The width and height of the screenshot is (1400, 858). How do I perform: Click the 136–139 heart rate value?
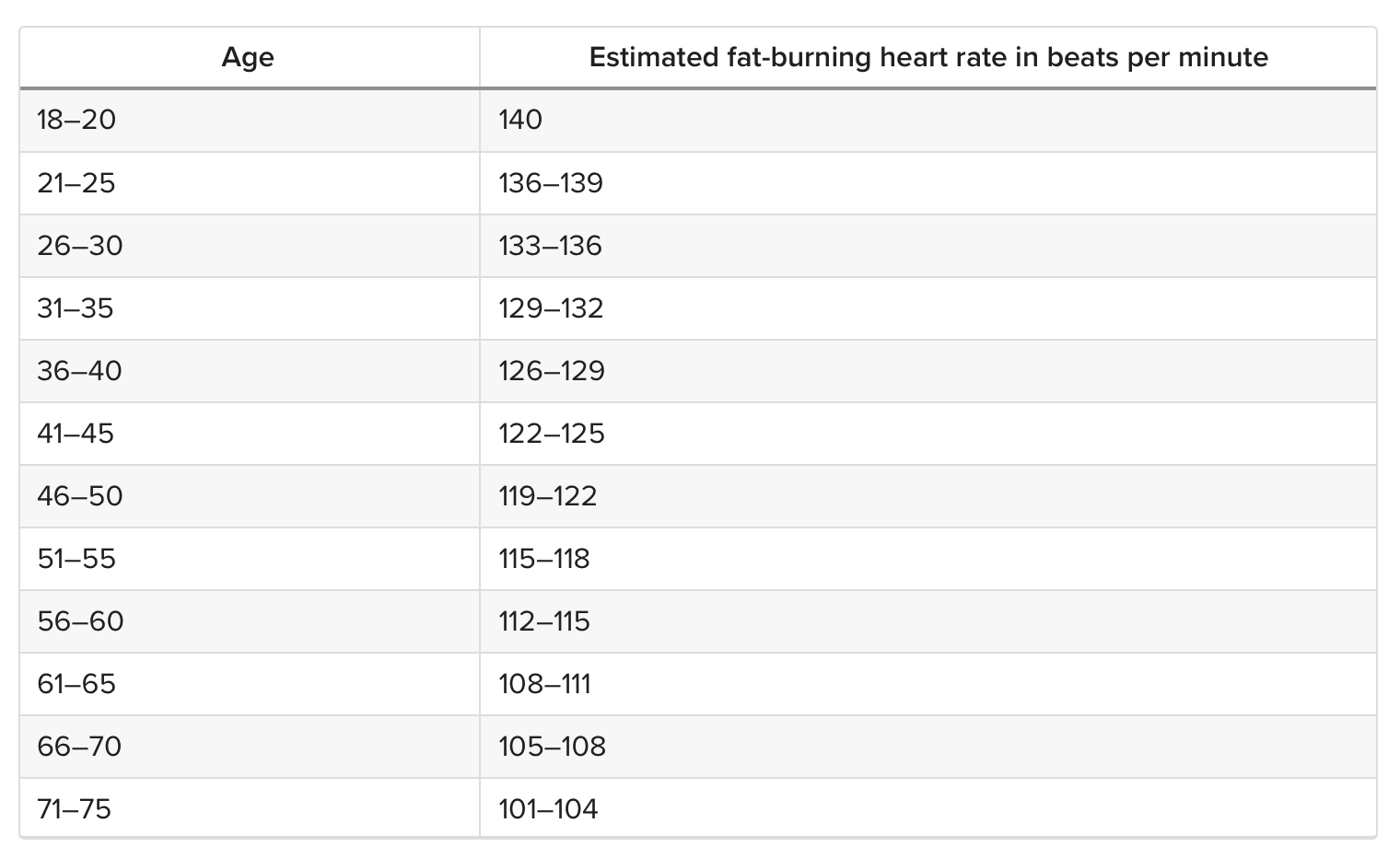click(551, 183)
